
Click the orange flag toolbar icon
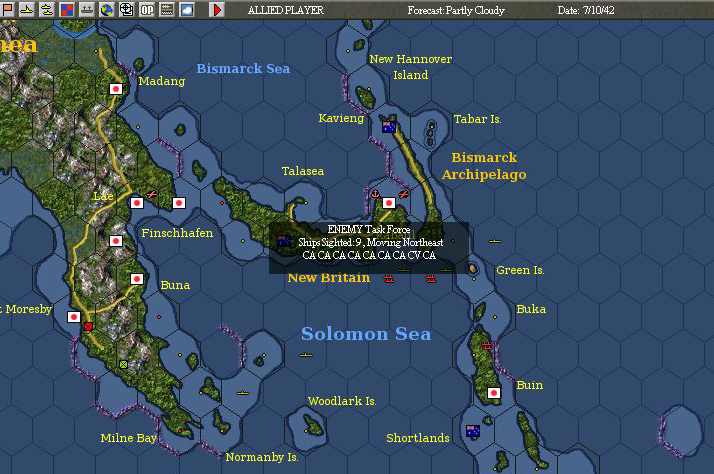click(x=7, y=10)
